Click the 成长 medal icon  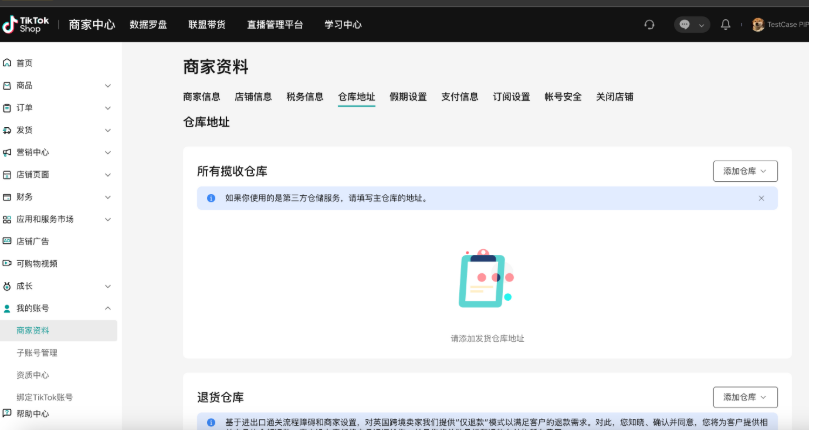7,286
